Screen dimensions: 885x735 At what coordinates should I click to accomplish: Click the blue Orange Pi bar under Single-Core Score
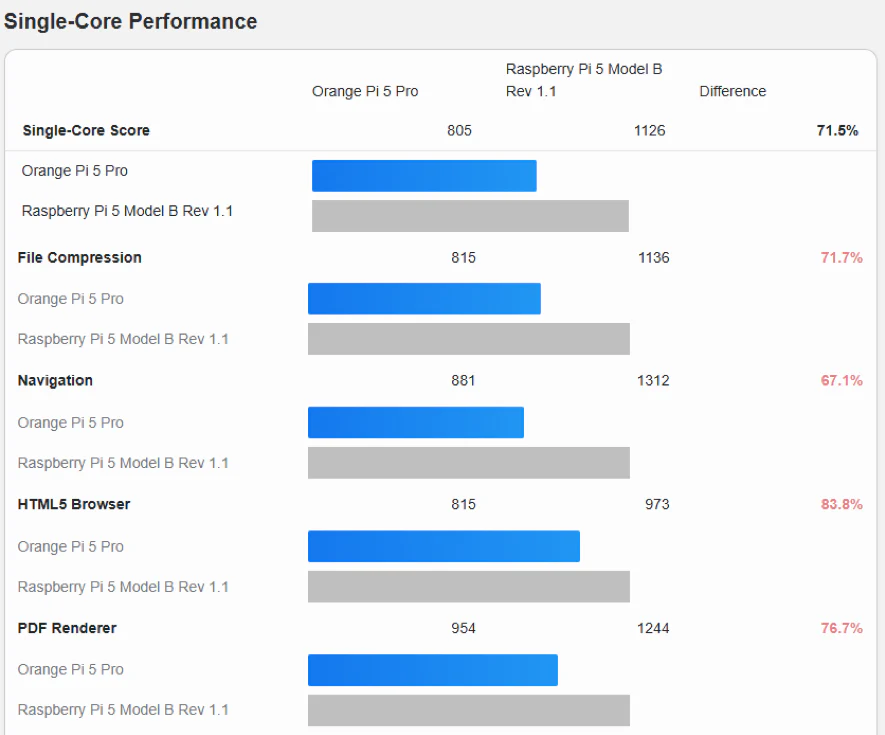[424, 175]
